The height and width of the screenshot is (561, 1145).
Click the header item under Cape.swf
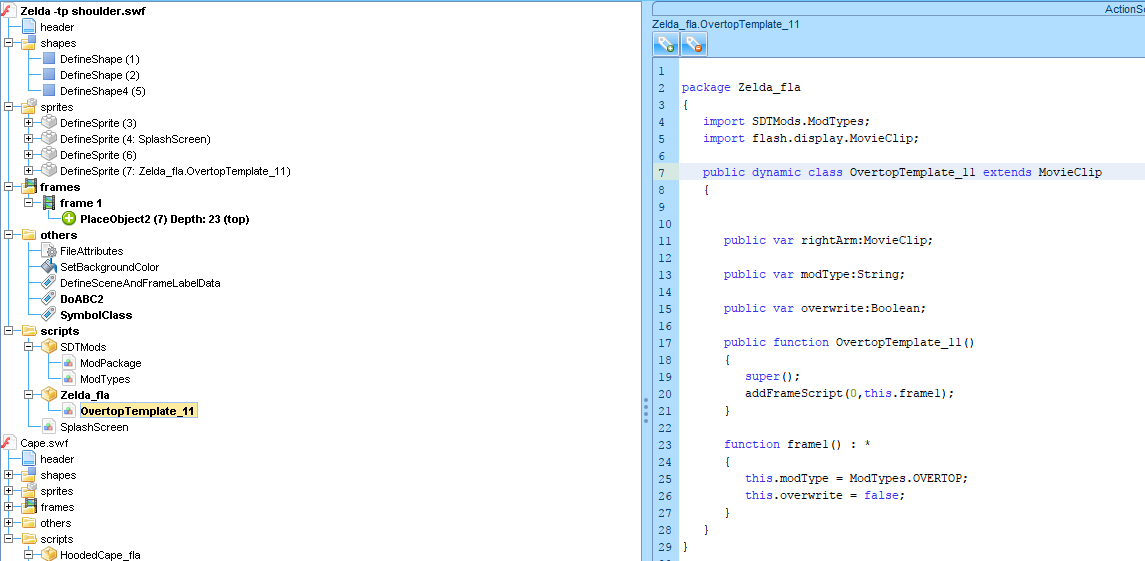tap(57, 459)
